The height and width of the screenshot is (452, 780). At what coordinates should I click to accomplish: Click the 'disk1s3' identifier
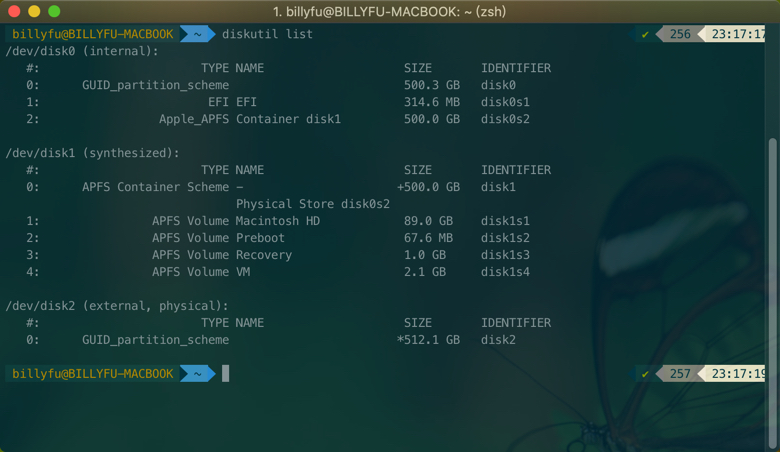(505, 255)
